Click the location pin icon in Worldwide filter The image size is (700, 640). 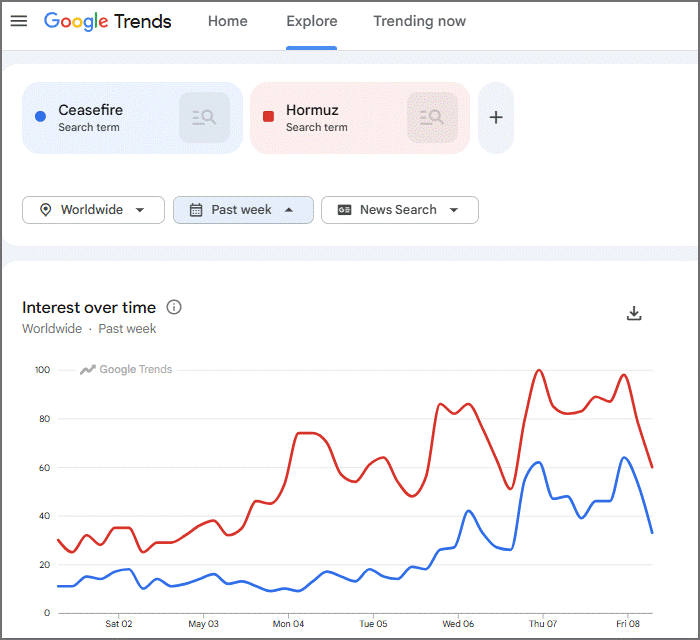pyautogui.click(x=46, y=210)
